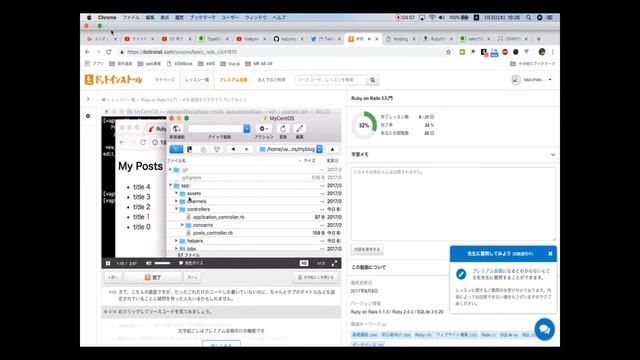Expand the channels folder
The height and width of the screenshot is (360, 640).
tap(176, 201)
